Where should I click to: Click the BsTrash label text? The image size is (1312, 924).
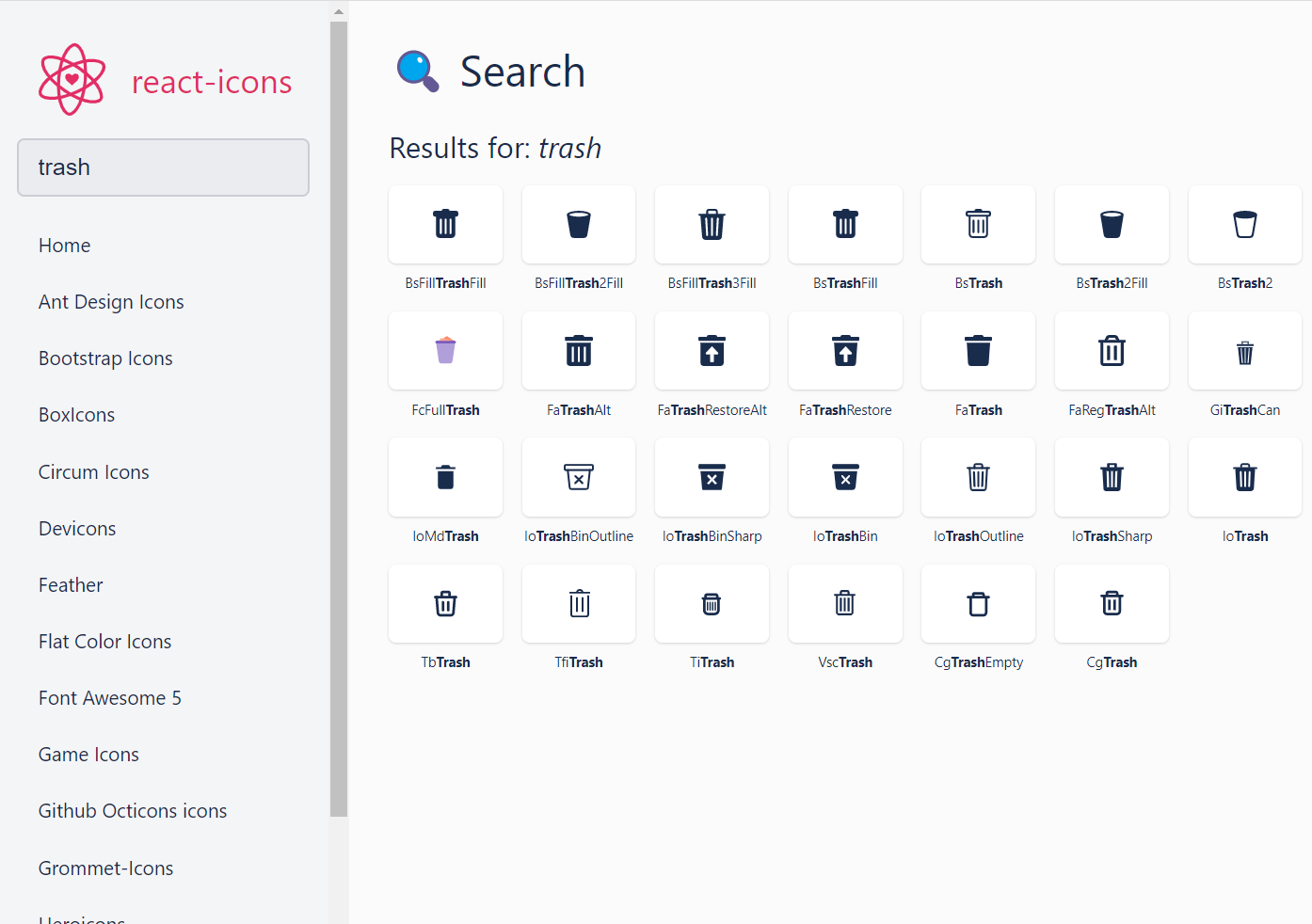coord(979,283)
